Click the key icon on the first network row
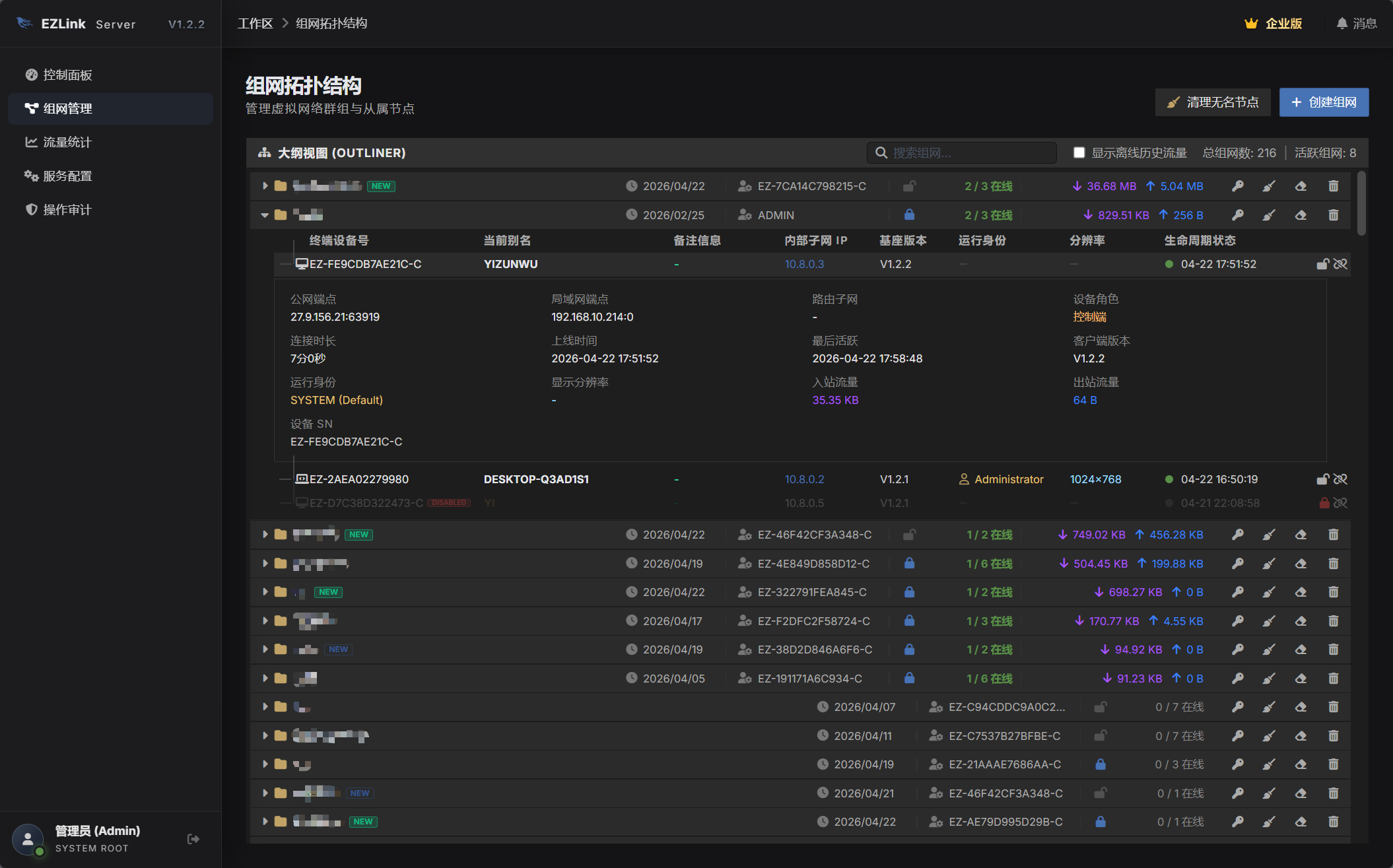The image size is (1393, 868). coord(1238,186)
